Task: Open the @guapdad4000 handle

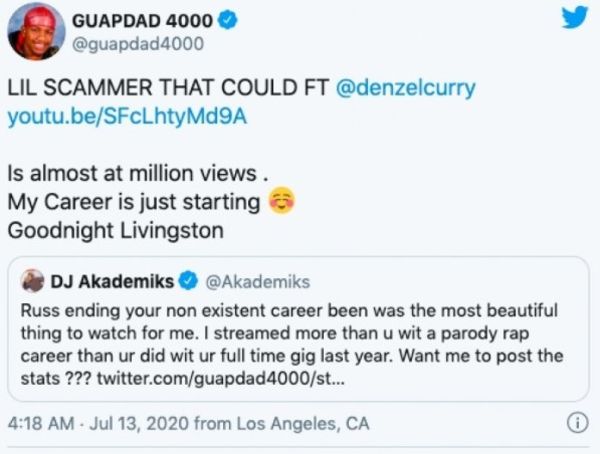Action: click(x=138, y=44)
